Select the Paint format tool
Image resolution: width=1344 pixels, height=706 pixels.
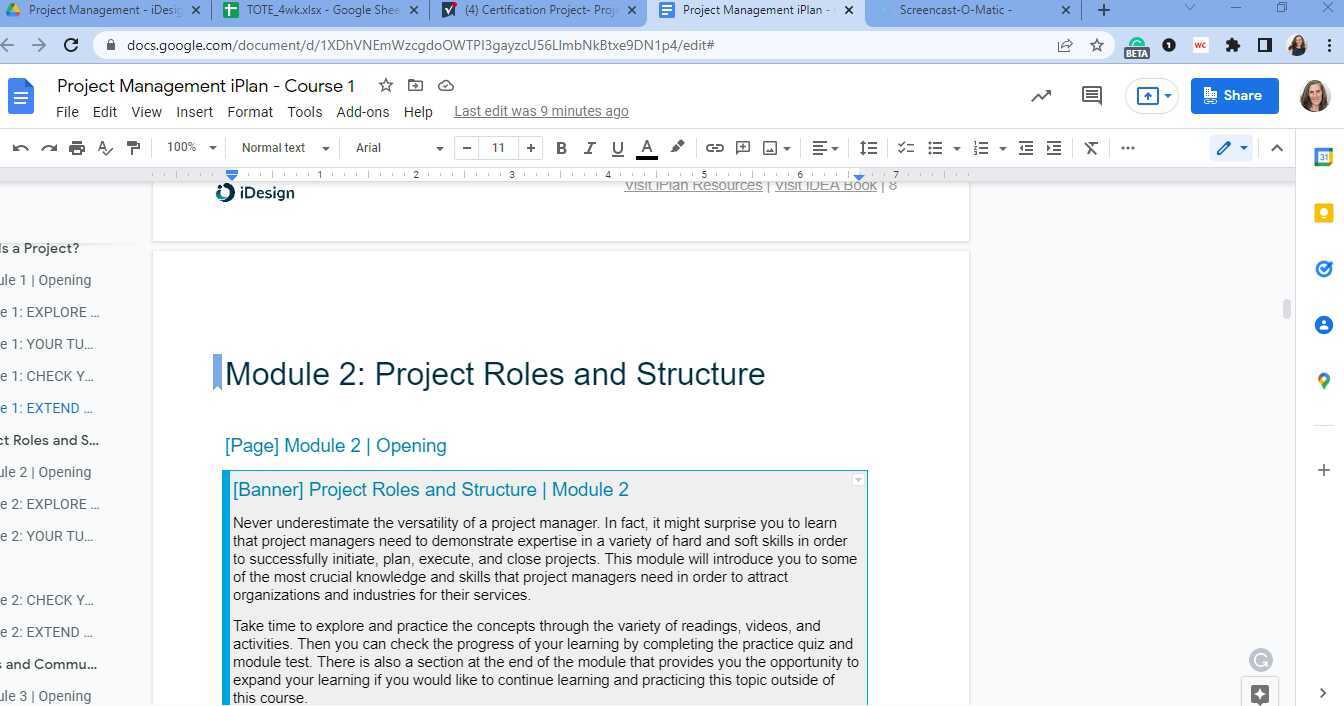133,147
